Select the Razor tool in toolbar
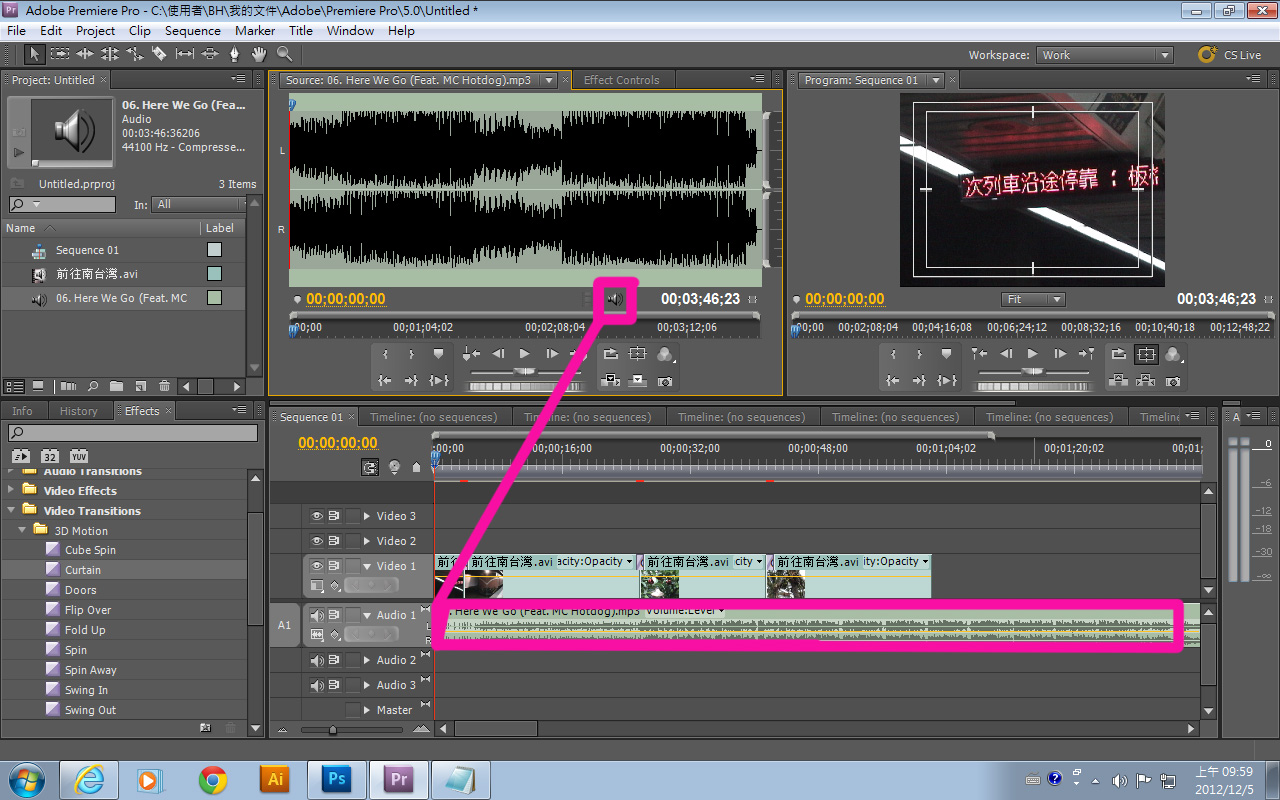The width and height of the screenshot is (1280, 800). tap(159, 54)
